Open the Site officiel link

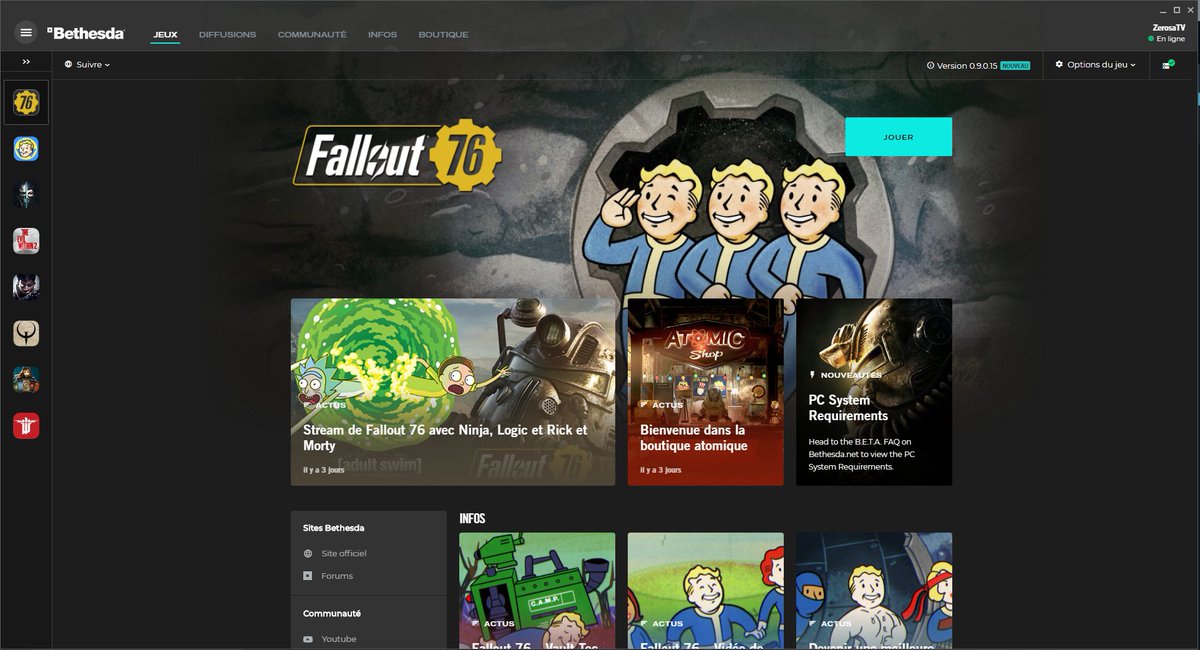pyautogui.click(x=344, y=553)
